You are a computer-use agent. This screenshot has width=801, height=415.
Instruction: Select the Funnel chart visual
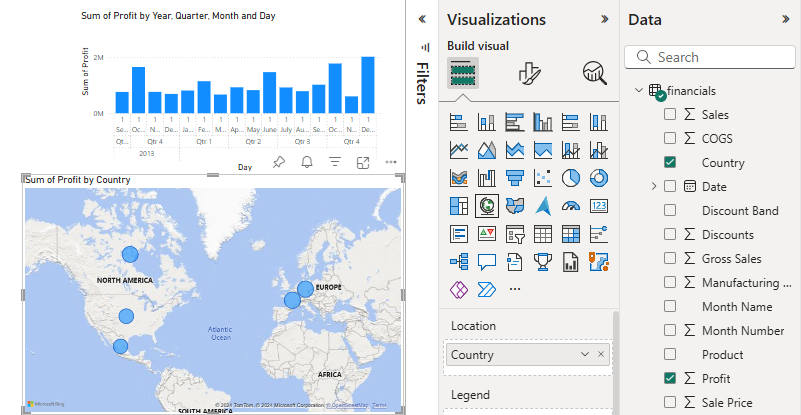coord(514,178)
